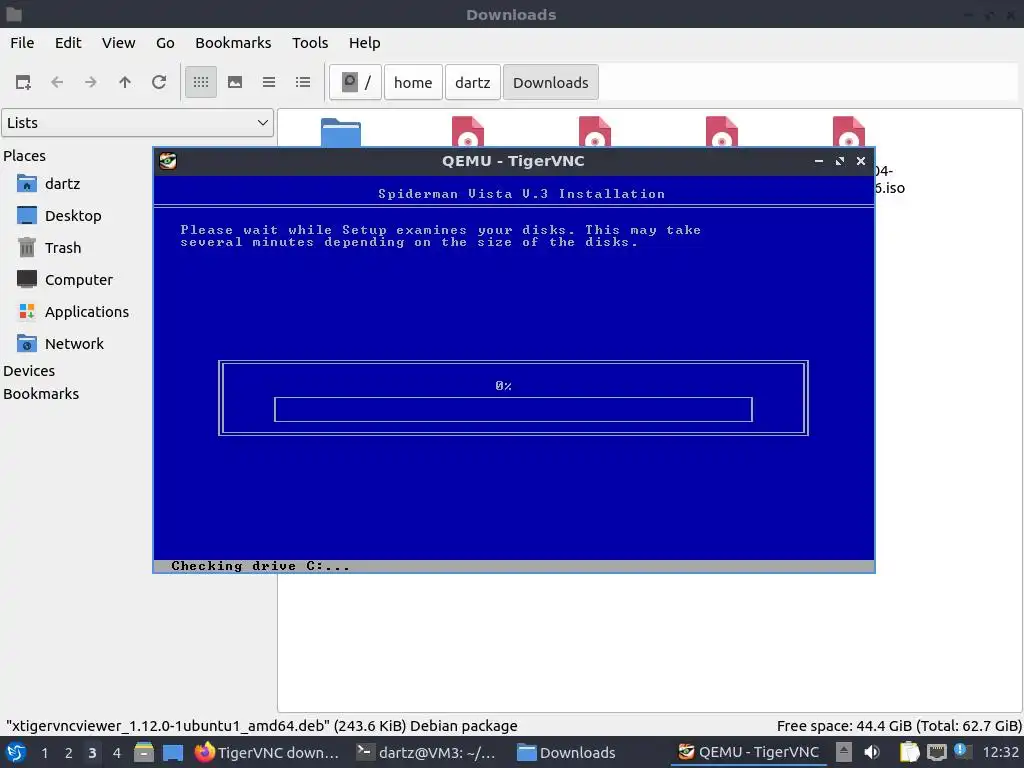Image resolution: width=1024 pixels, height=768 pixels.
Task: Select the second disc image file icon
Action: (x=595, y=131)
